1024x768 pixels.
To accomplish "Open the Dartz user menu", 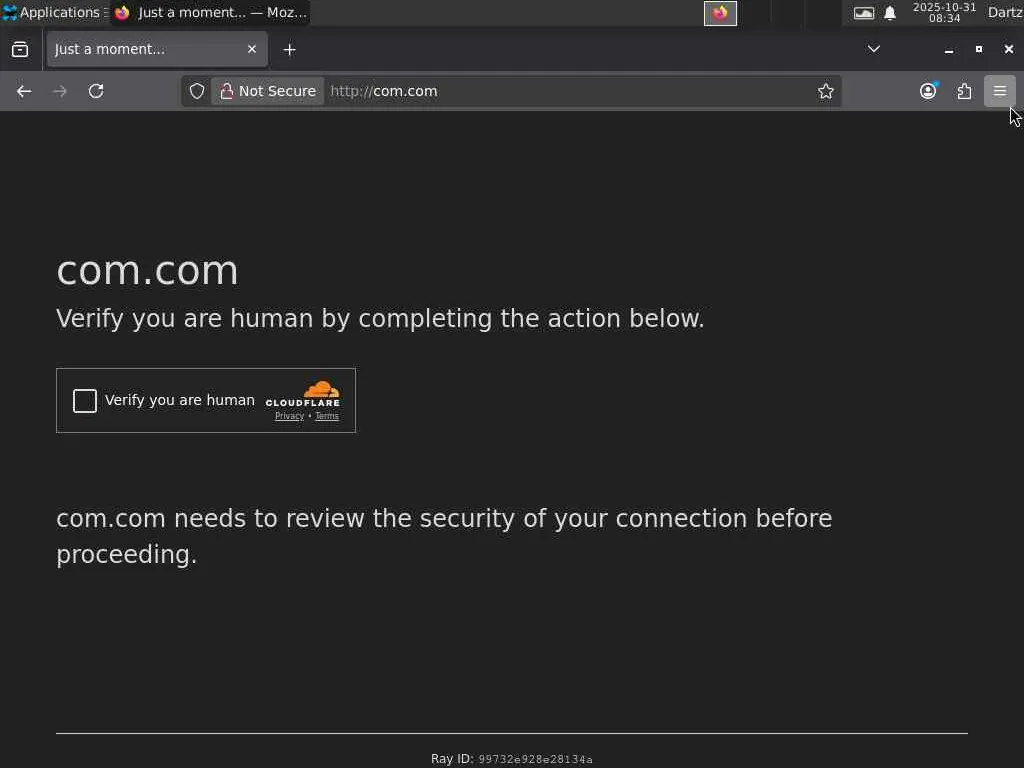I will (x=1004, y=12).
